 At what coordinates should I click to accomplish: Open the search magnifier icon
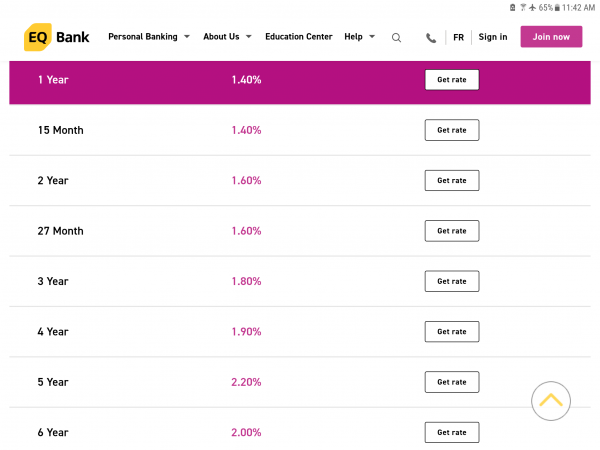point(396,38)
